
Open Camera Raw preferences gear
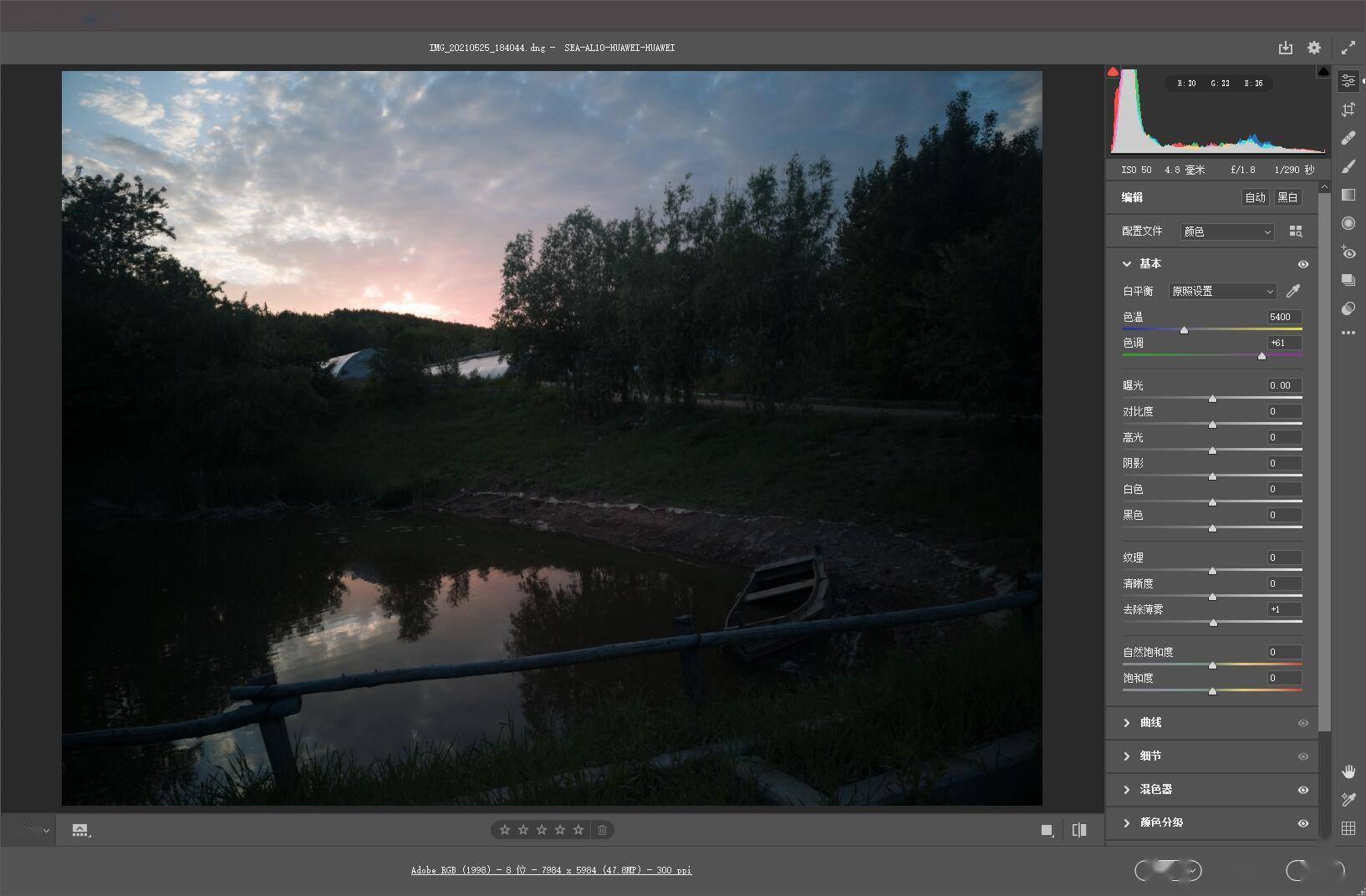click(1314, 48)
